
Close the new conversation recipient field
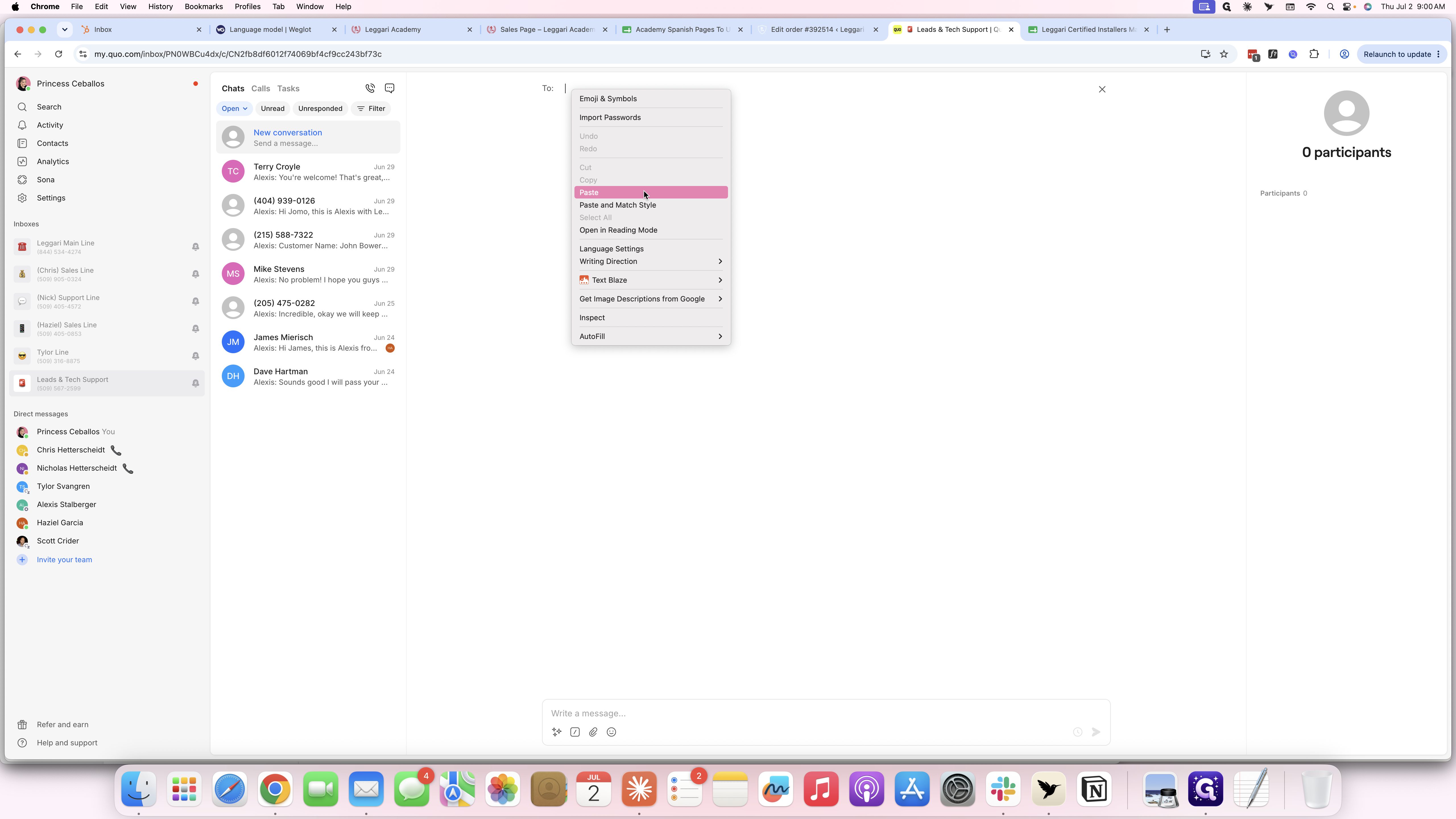(1102, 89)
